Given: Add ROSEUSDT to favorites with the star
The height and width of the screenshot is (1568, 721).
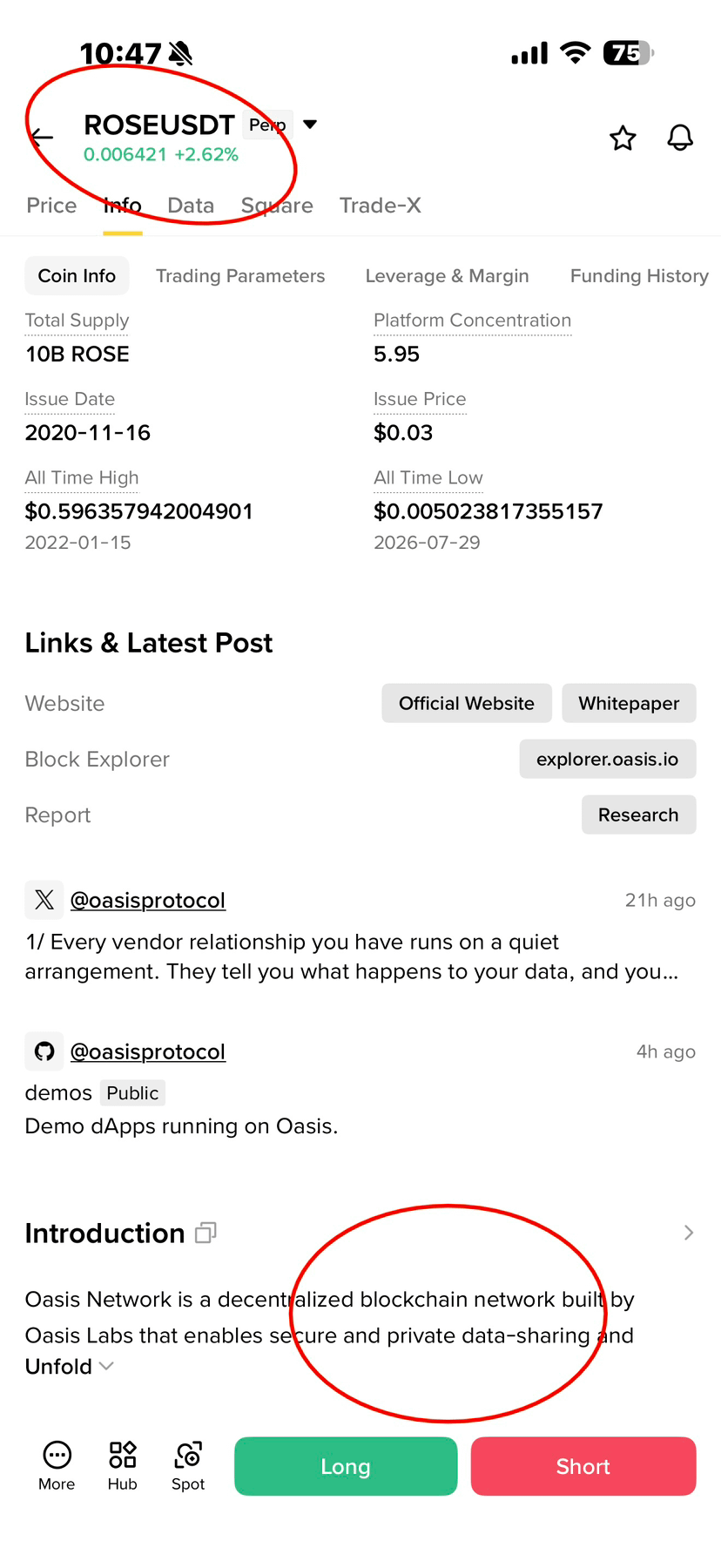Looking at the screenshot, I should (x=623, y=138).
